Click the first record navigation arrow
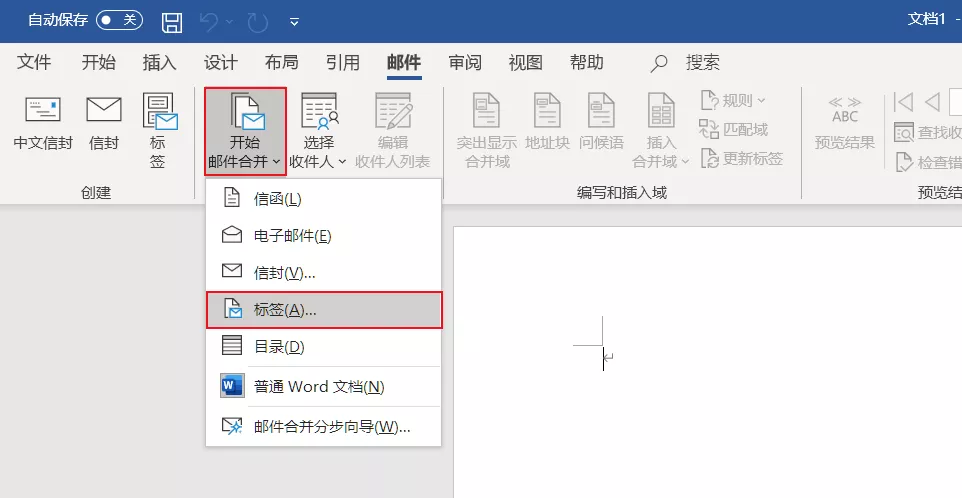The width and height of the screenshot is (962, 498). (x=903, y=102)
